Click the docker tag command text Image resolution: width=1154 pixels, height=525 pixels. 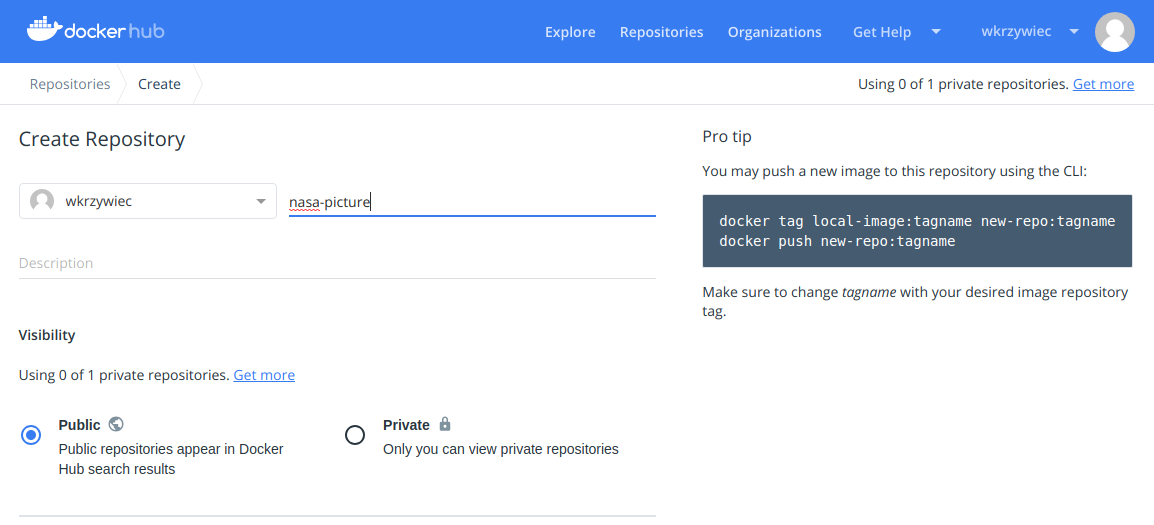[917, 221]
